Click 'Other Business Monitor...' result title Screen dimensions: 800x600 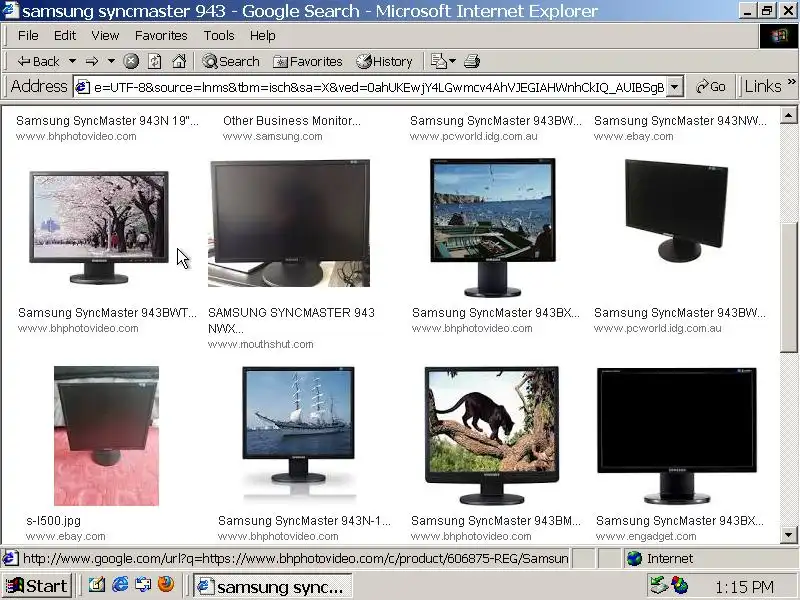pos(292,121)
